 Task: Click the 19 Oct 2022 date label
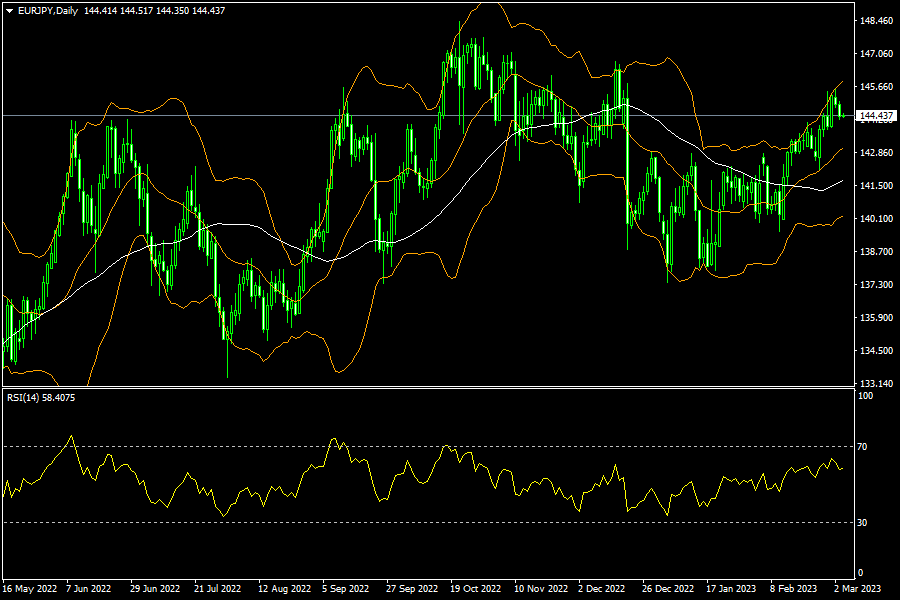click(475, 589)
